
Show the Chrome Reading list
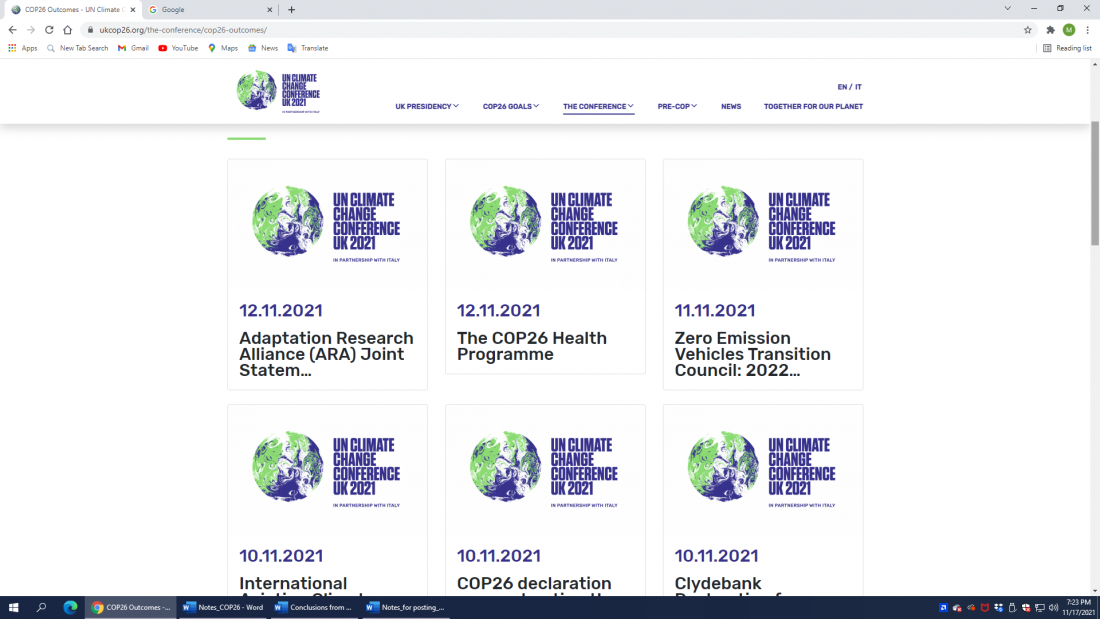click(x=1067, y=48)
